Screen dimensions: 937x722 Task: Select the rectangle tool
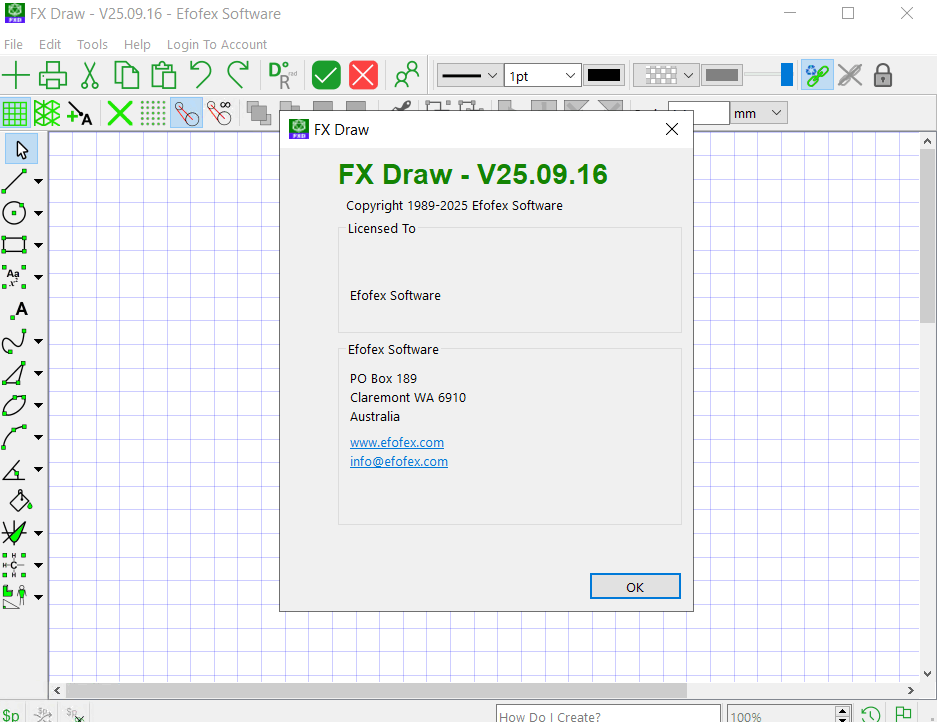point(14,245)
